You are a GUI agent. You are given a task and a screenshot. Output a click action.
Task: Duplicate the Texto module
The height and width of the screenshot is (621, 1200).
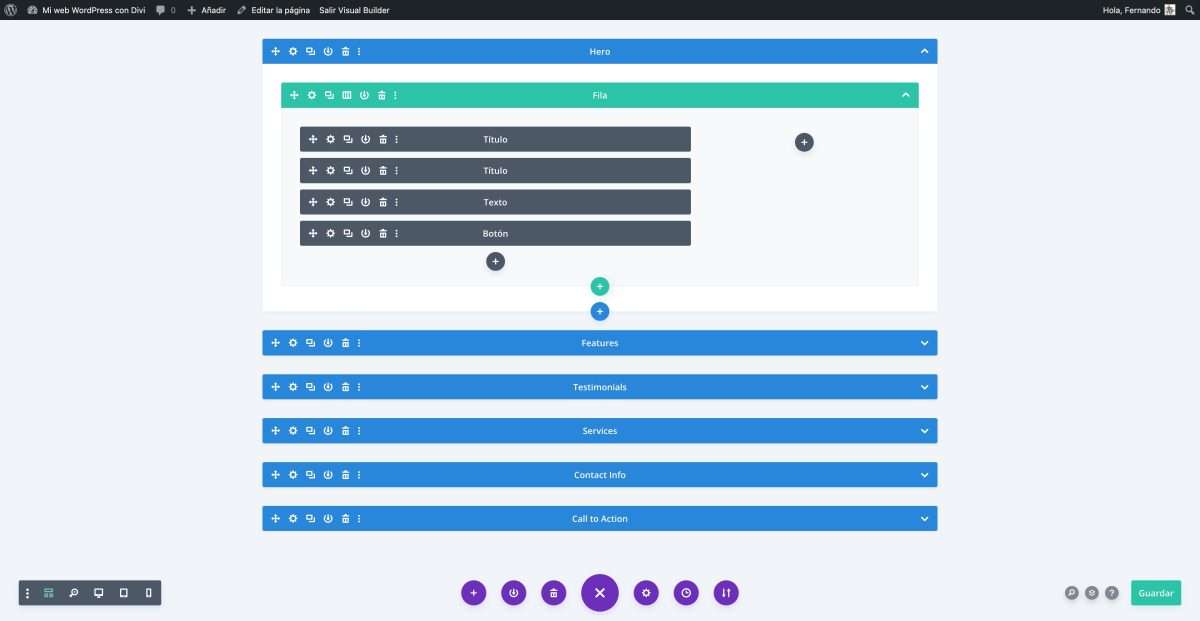(347, 202)
